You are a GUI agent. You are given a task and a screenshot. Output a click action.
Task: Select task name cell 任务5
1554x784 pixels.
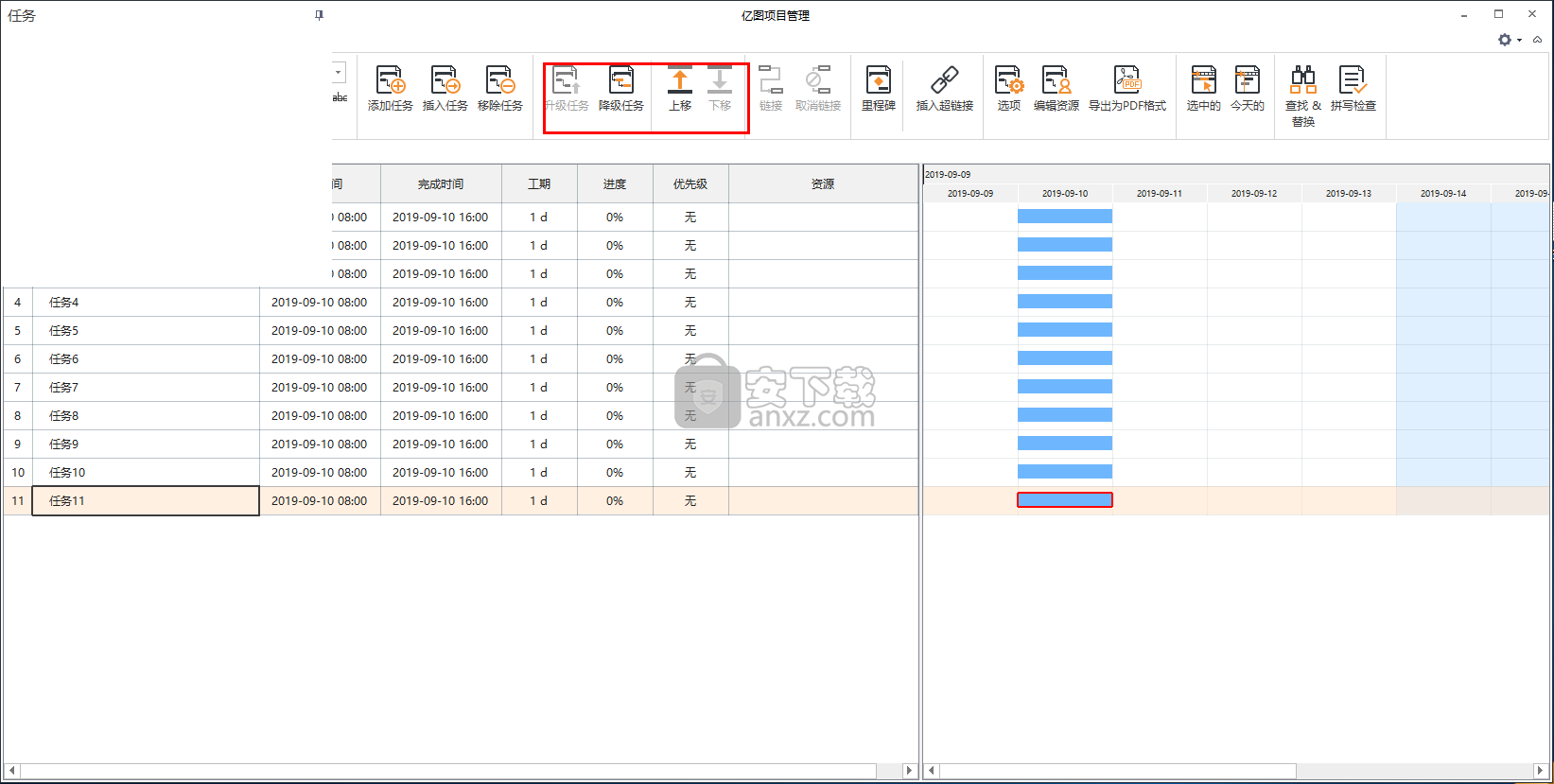point(146,330)
